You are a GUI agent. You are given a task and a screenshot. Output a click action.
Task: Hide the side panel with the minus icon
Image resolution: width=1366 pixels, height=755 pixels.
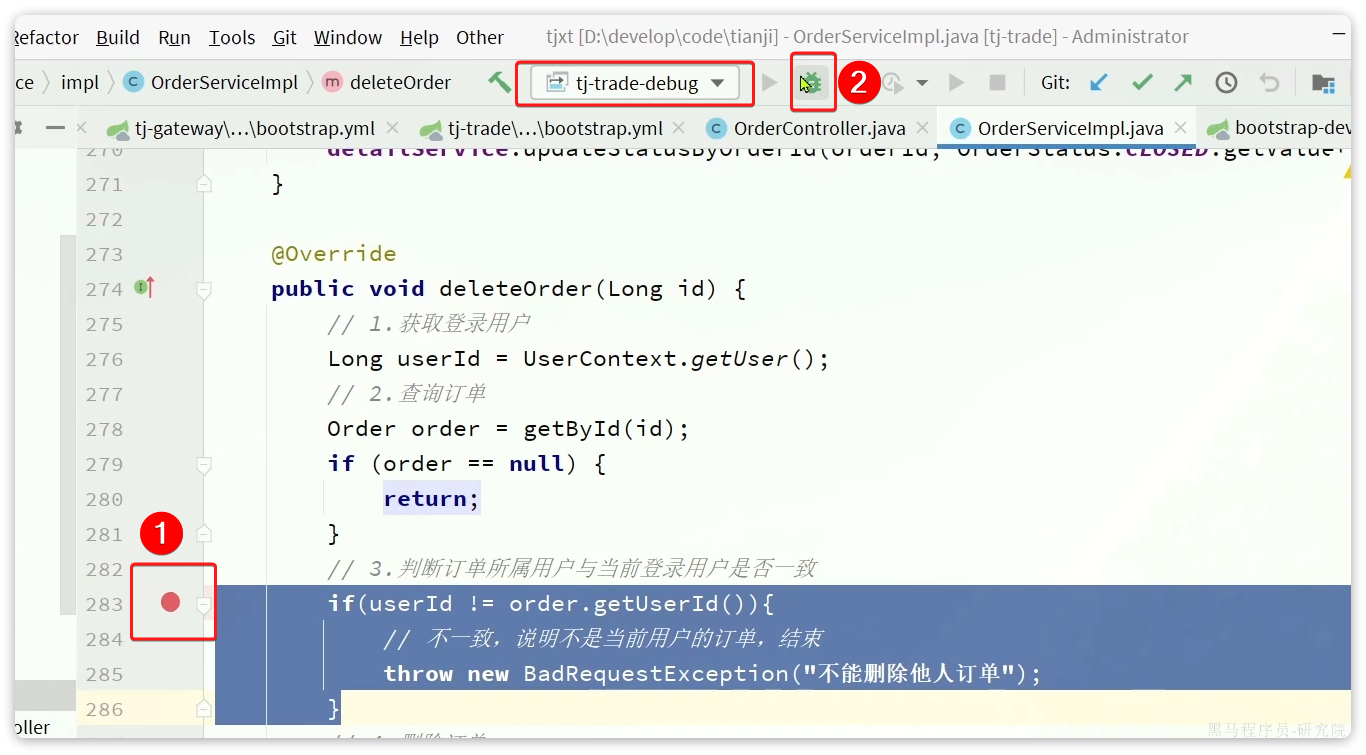56,128
